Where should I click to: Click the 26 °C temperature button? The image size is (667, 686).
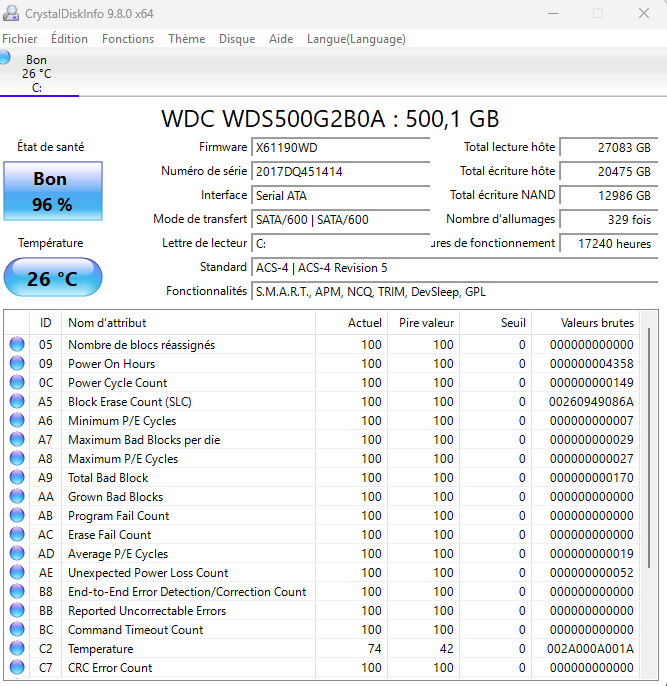click(x=53, y=277)
